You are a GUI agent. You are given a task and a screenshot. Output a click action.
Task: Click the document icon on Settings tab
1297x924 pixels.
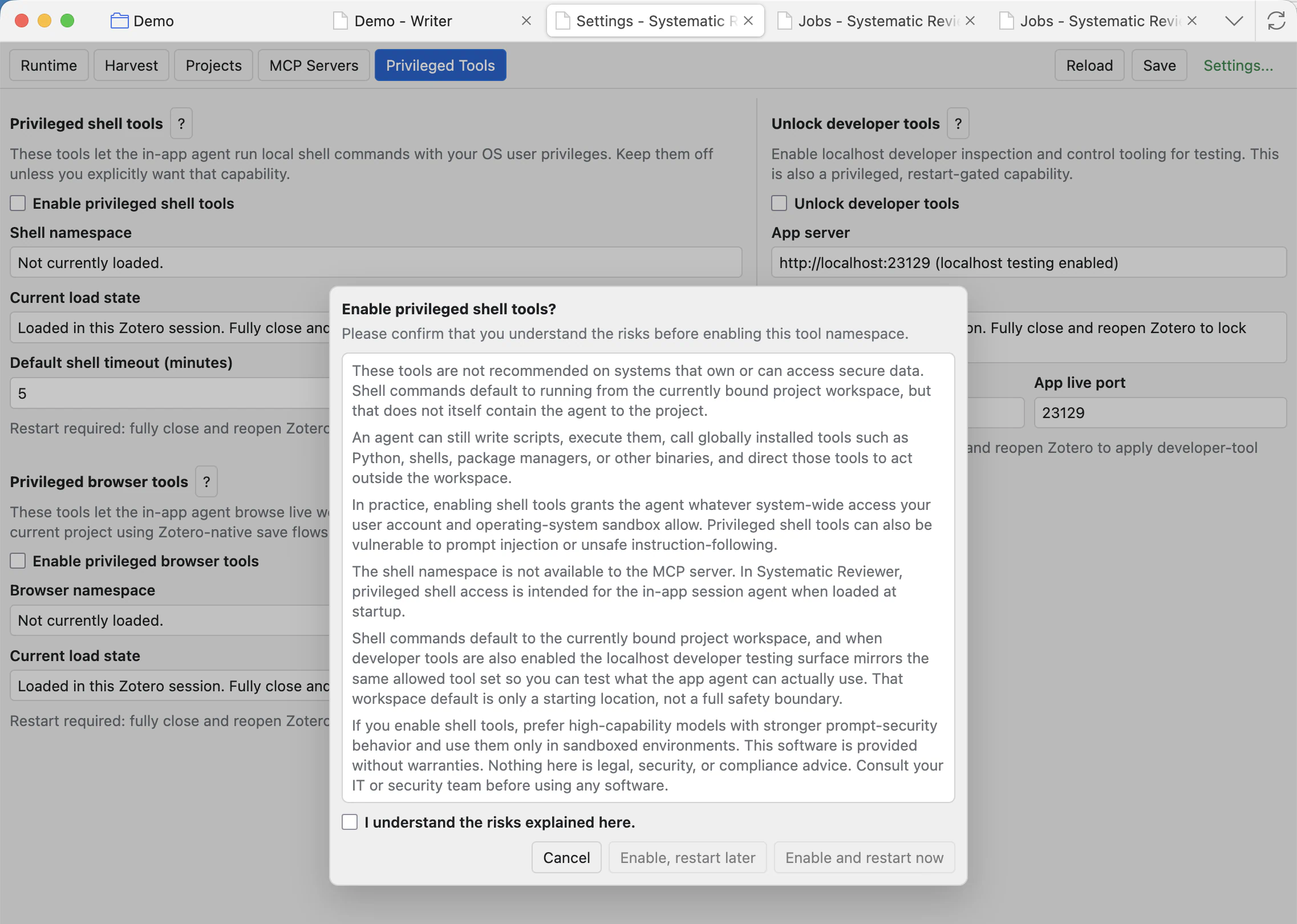(562, 21)
